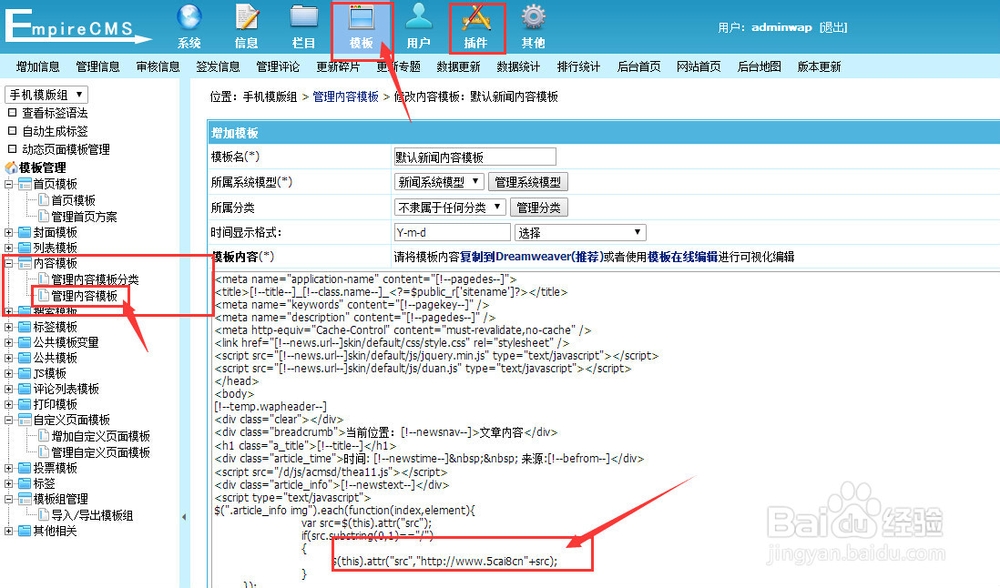Expand the 列表模板 tree node
Viewport: 1000px width, 588px height.
coord(9,247)
